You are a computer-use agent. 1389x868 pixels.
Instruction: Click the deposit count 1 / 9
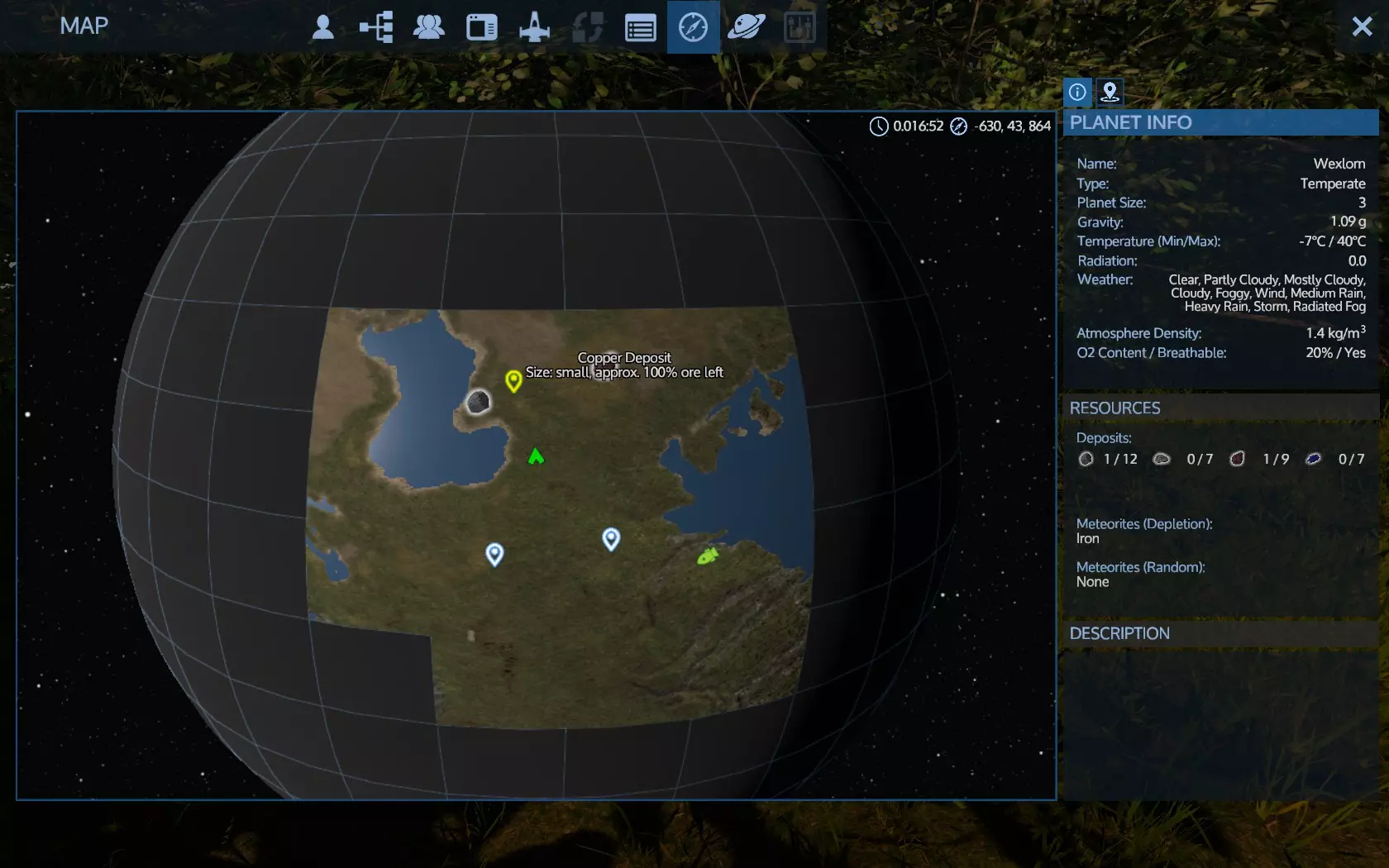(x=1276, y=459)
